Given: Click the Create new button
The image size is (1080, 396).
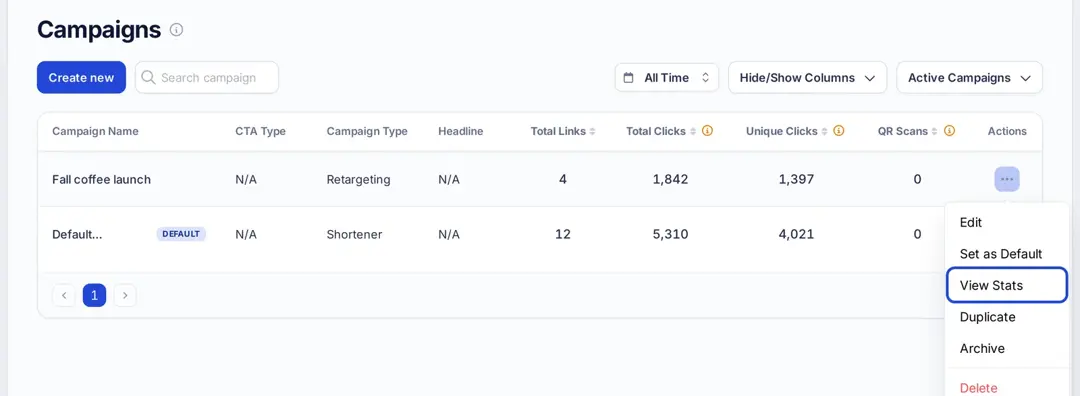Looking at the screenshot, I should click(x=81, y=77).
